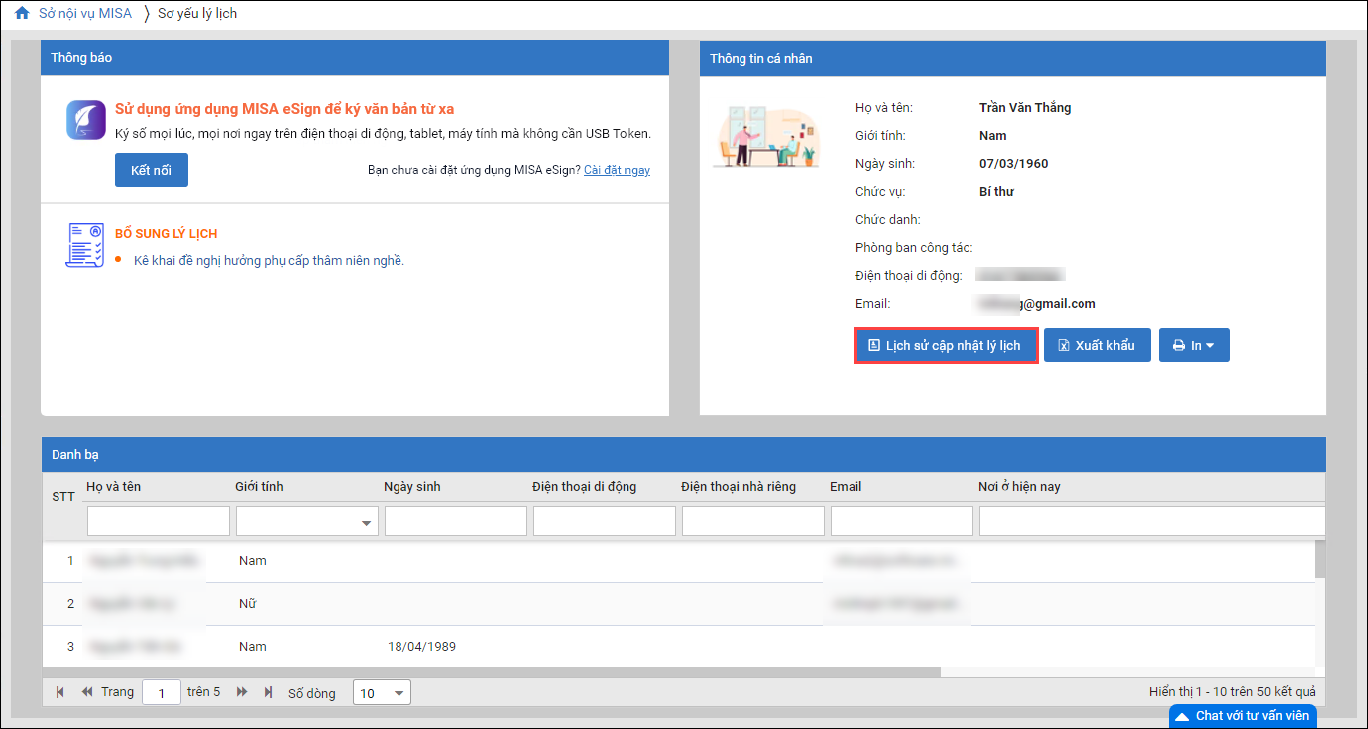Open Lịch sử cập nhật lý lịch

945,345
